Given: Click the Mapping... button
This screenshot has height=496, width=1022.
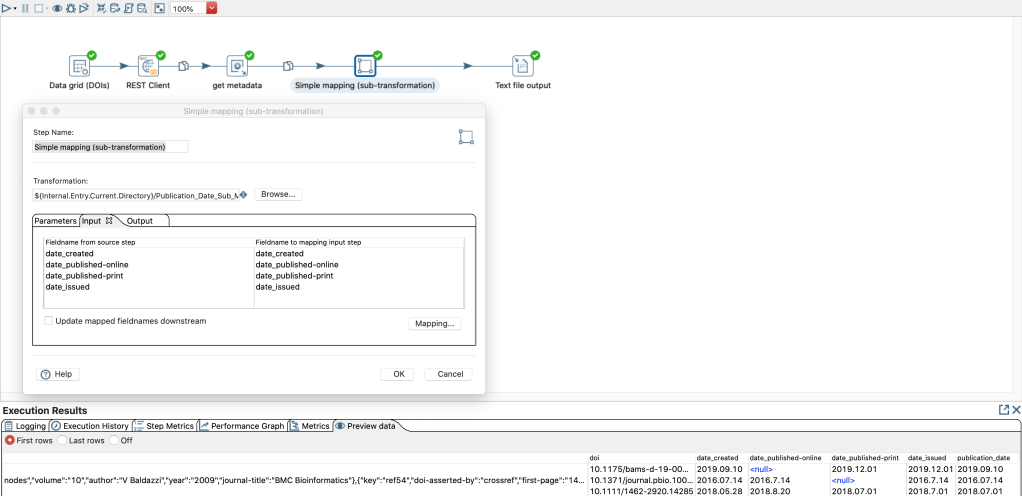Looking at the screenshot, I should click(435, 324).
